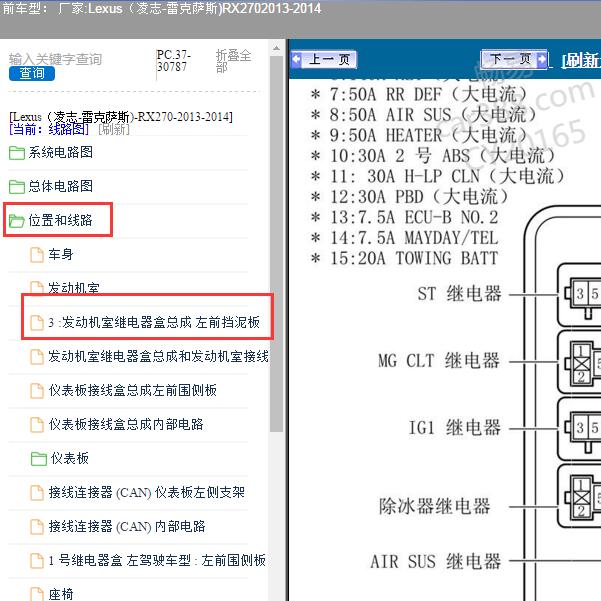Click the 10:30A 2 号 ABS line

click(433, 156)
